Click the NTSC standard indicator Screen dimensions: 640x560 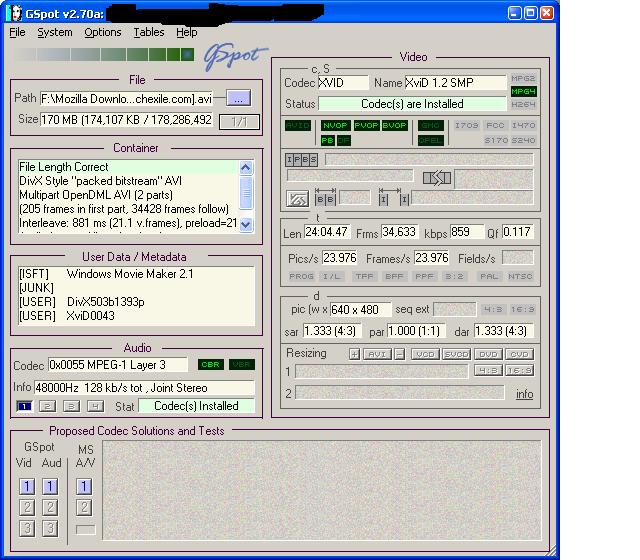click(520, 277)
